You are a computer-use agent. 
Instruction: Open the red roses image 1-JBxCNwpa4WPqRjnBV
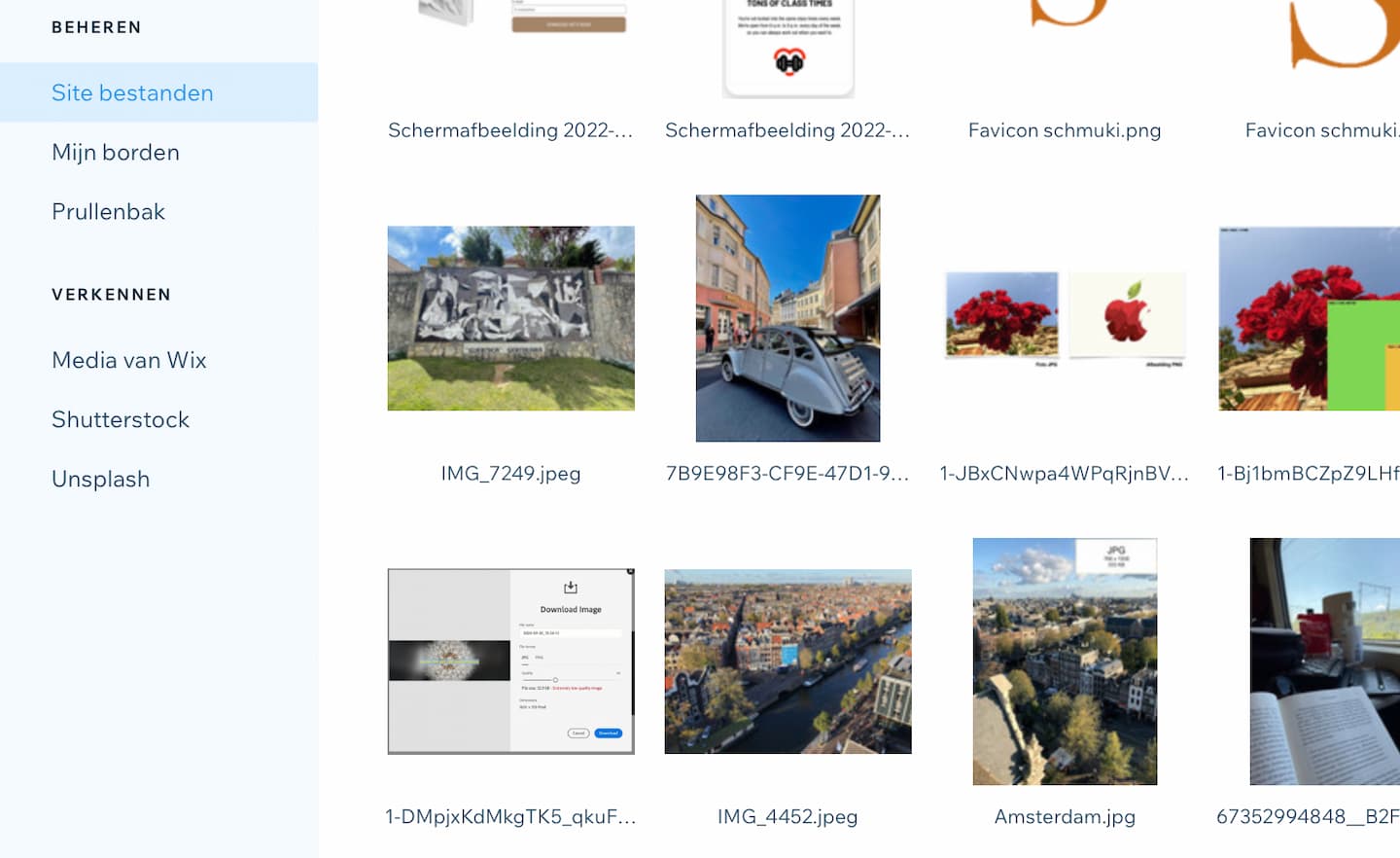click(x=1065, y=316)
